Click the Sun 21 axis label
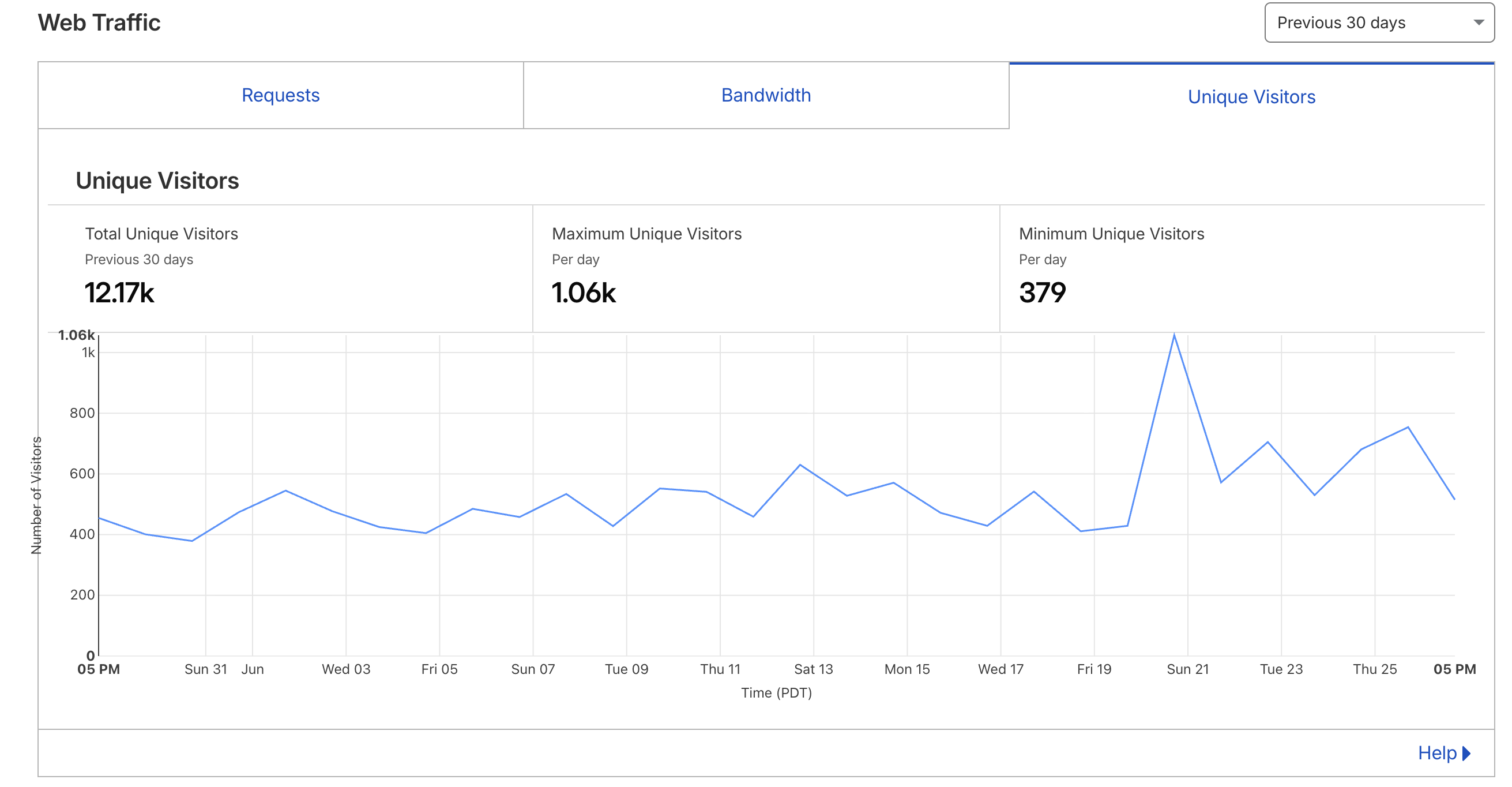The image size is (1512, 787). [x=1187, y=669]
